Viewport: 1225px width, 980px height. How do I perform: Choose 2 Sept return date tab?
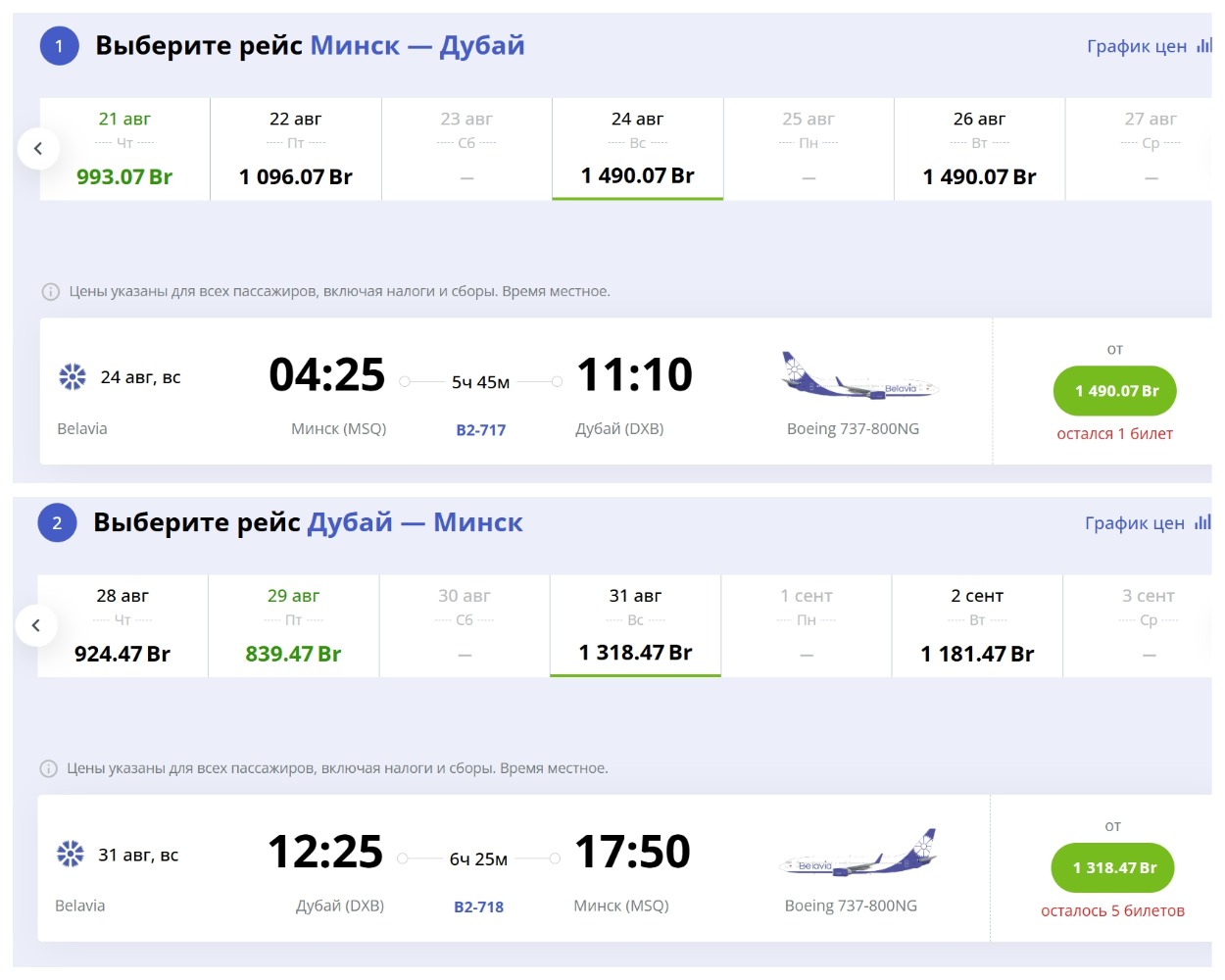click(977, 625)
